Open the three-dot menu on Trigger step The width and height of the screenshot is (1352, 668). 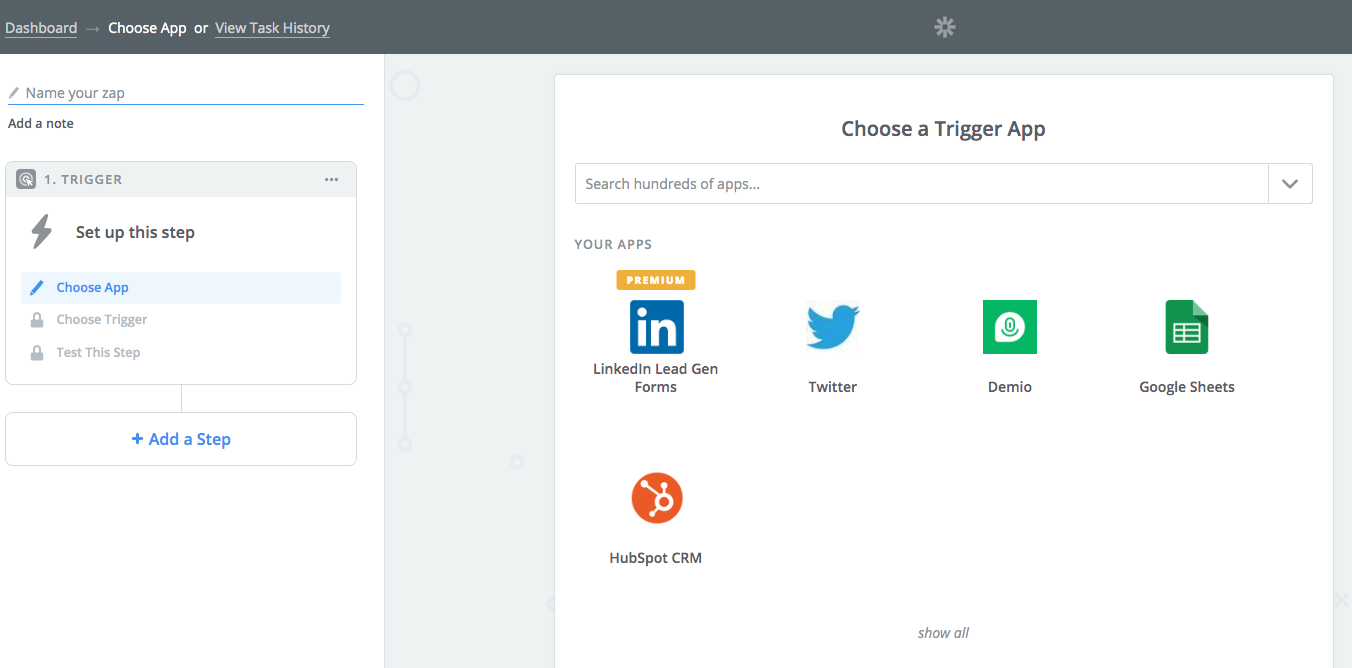[x=332, y=180]
